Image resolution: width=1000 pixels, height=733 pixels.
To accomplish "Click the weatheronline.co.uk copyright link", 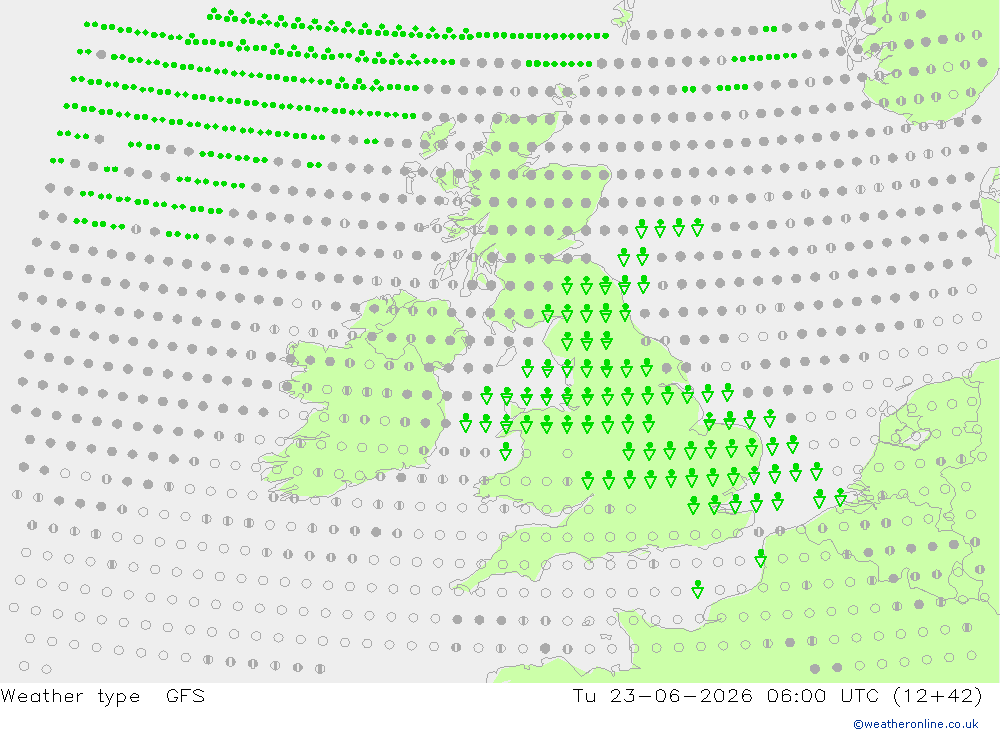I will 916,724.
